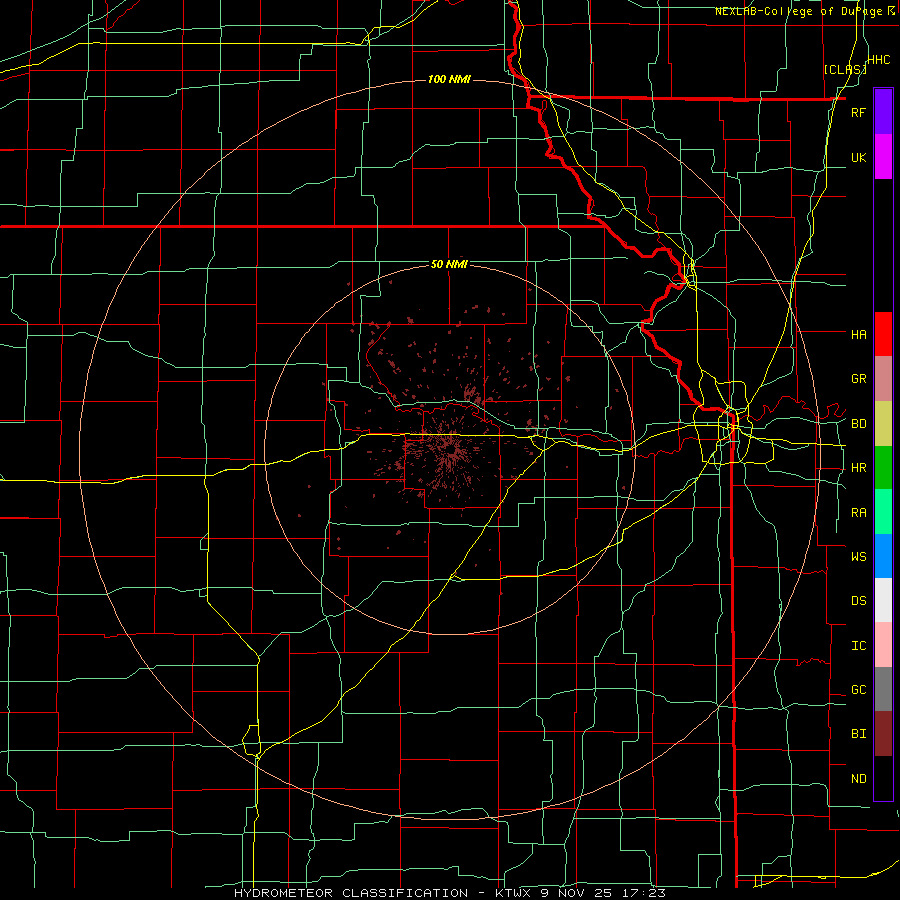The image size is (900, 900).
Task: Click the RF legend label
Action: pyautogui.click(x=858, y=112)
